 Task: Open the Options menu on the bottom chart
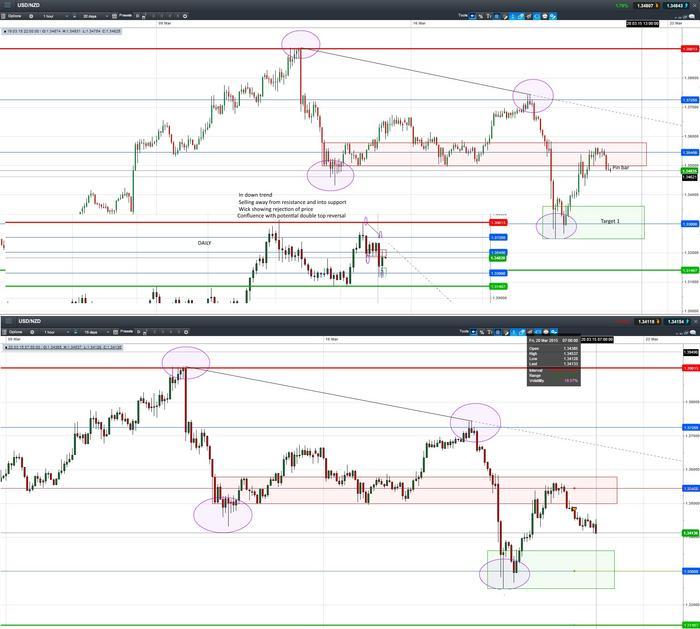point(13,332)
